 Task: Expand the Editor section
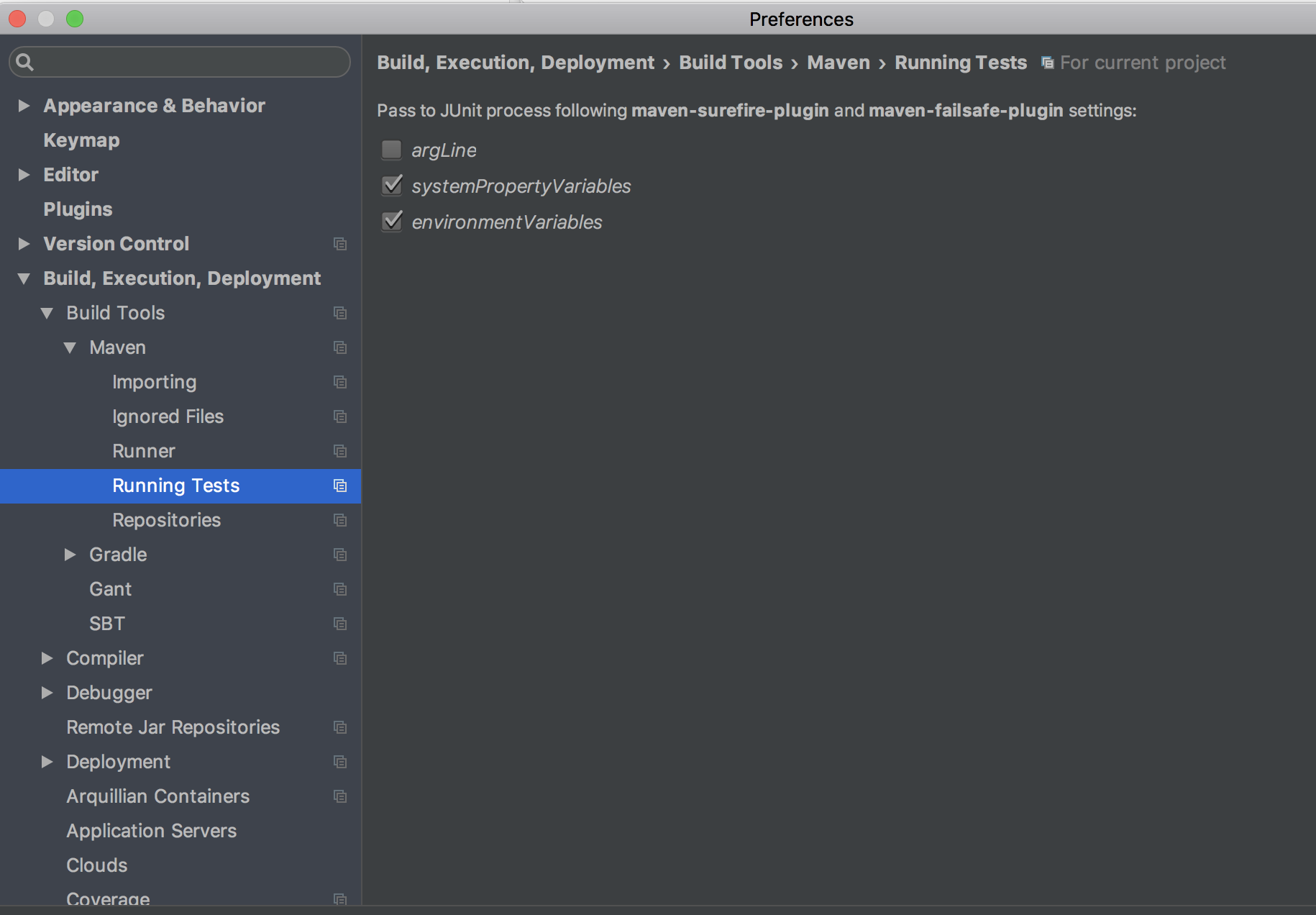click(x=24, y=175)
